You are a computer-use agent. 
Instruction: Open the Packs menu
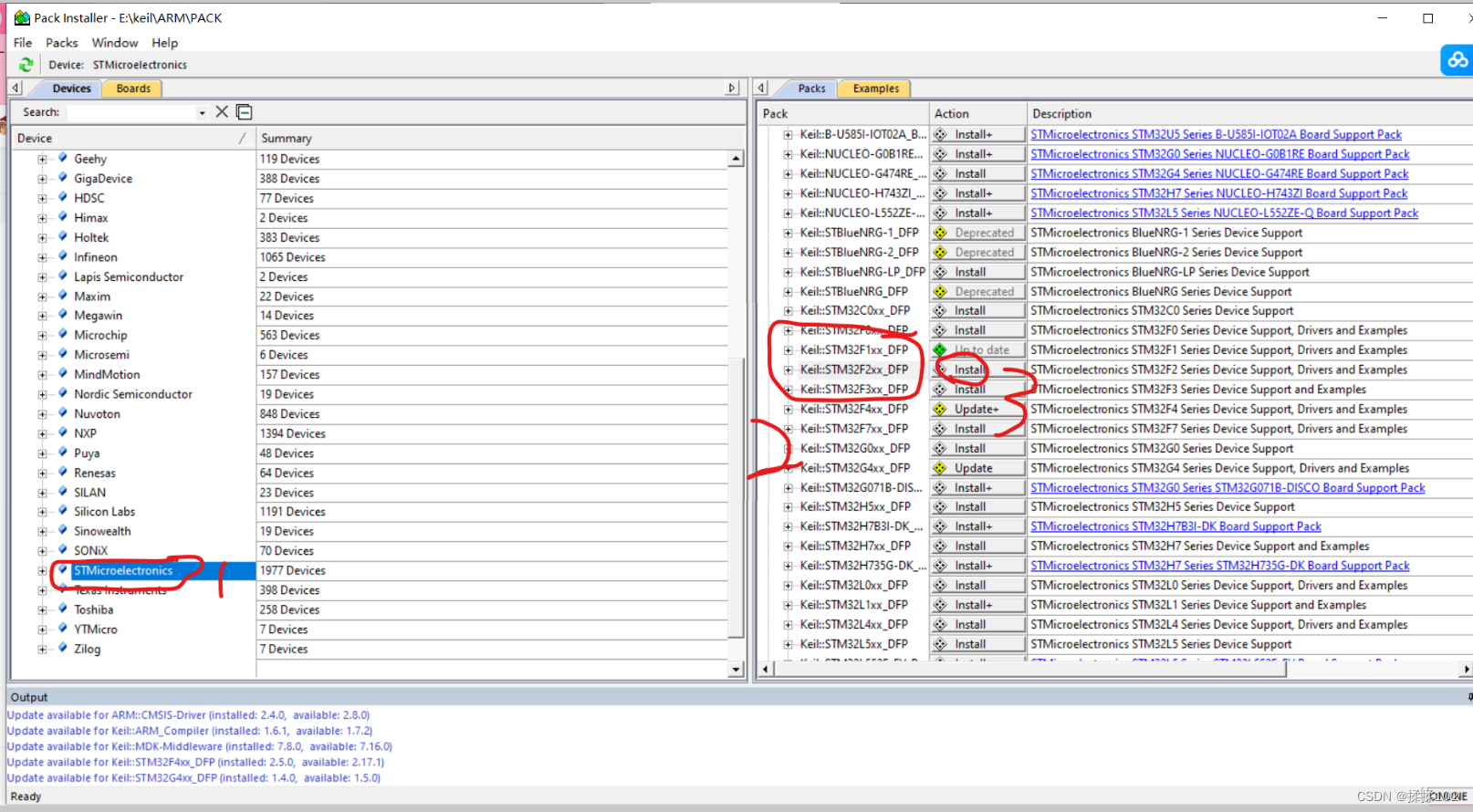62,43
